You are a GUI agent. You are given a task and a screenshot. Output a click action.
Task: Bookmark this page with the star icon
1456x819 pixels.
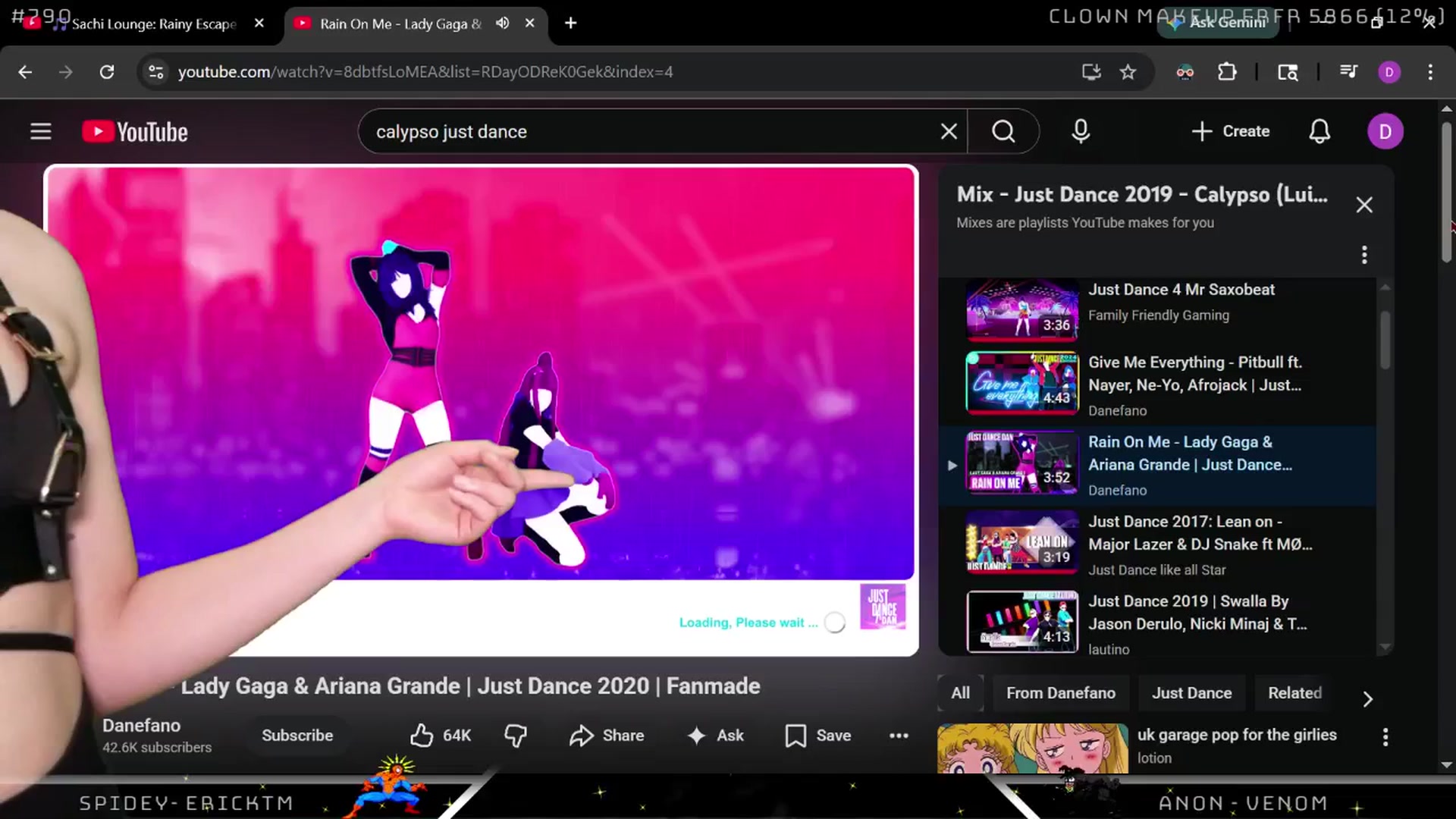coord(1128,72)
